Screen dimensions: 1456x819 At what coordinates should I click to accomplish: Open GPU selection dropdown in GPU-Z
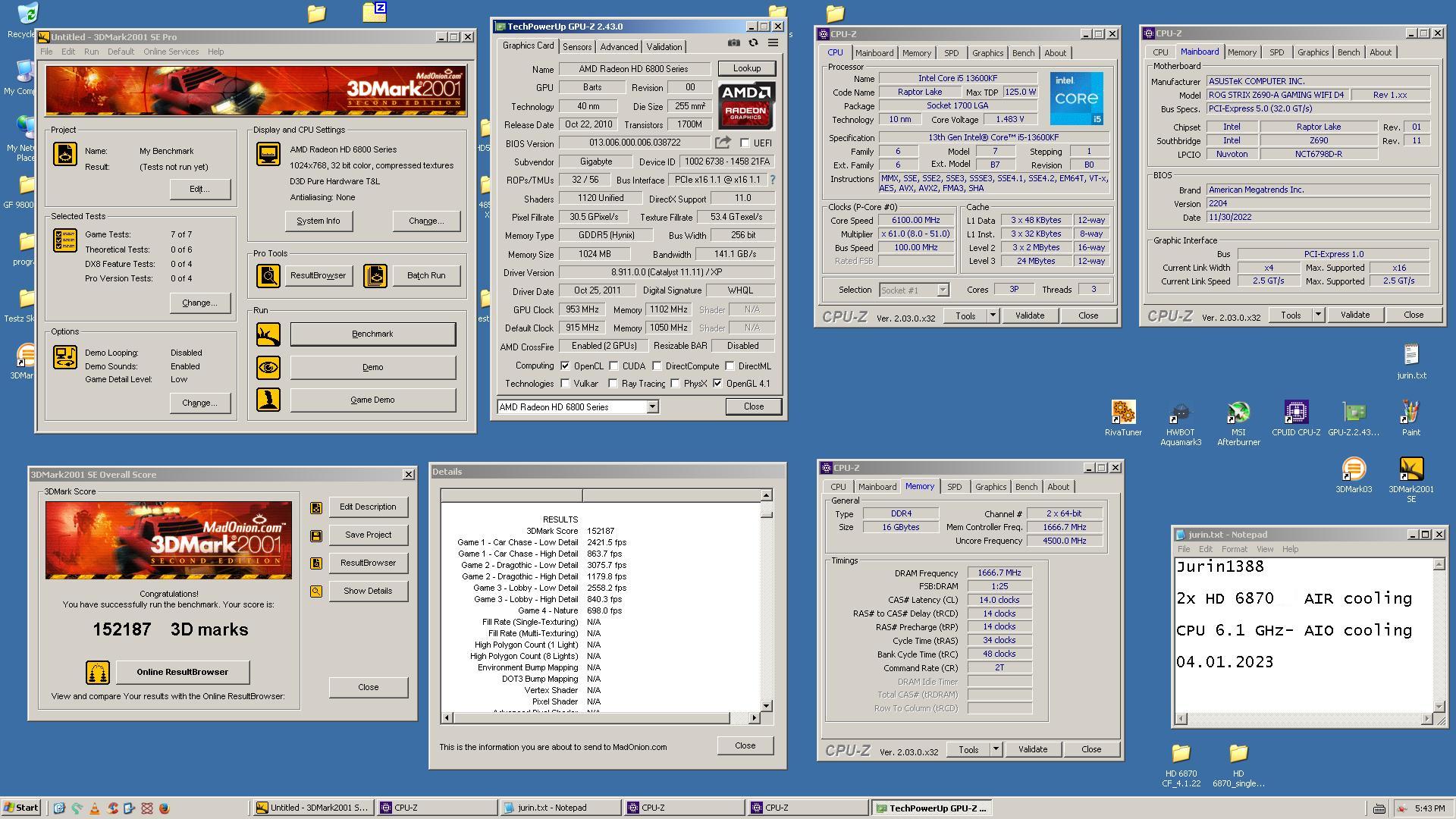[652, 407]
